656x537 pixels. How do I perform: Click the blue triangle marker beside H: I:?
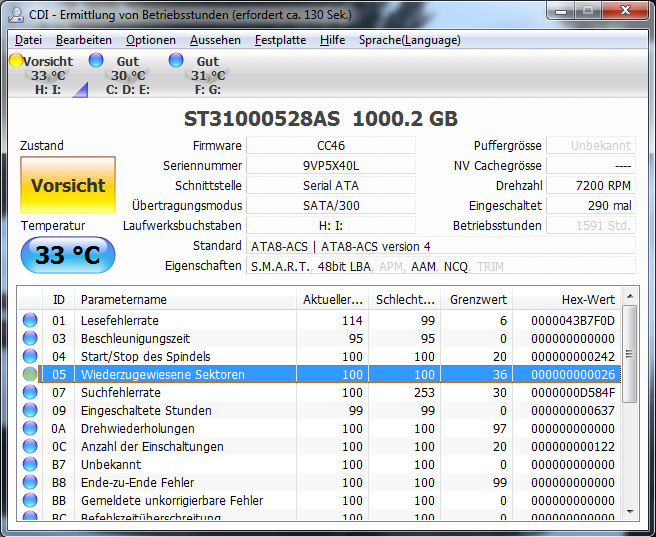tap(80, 90)
